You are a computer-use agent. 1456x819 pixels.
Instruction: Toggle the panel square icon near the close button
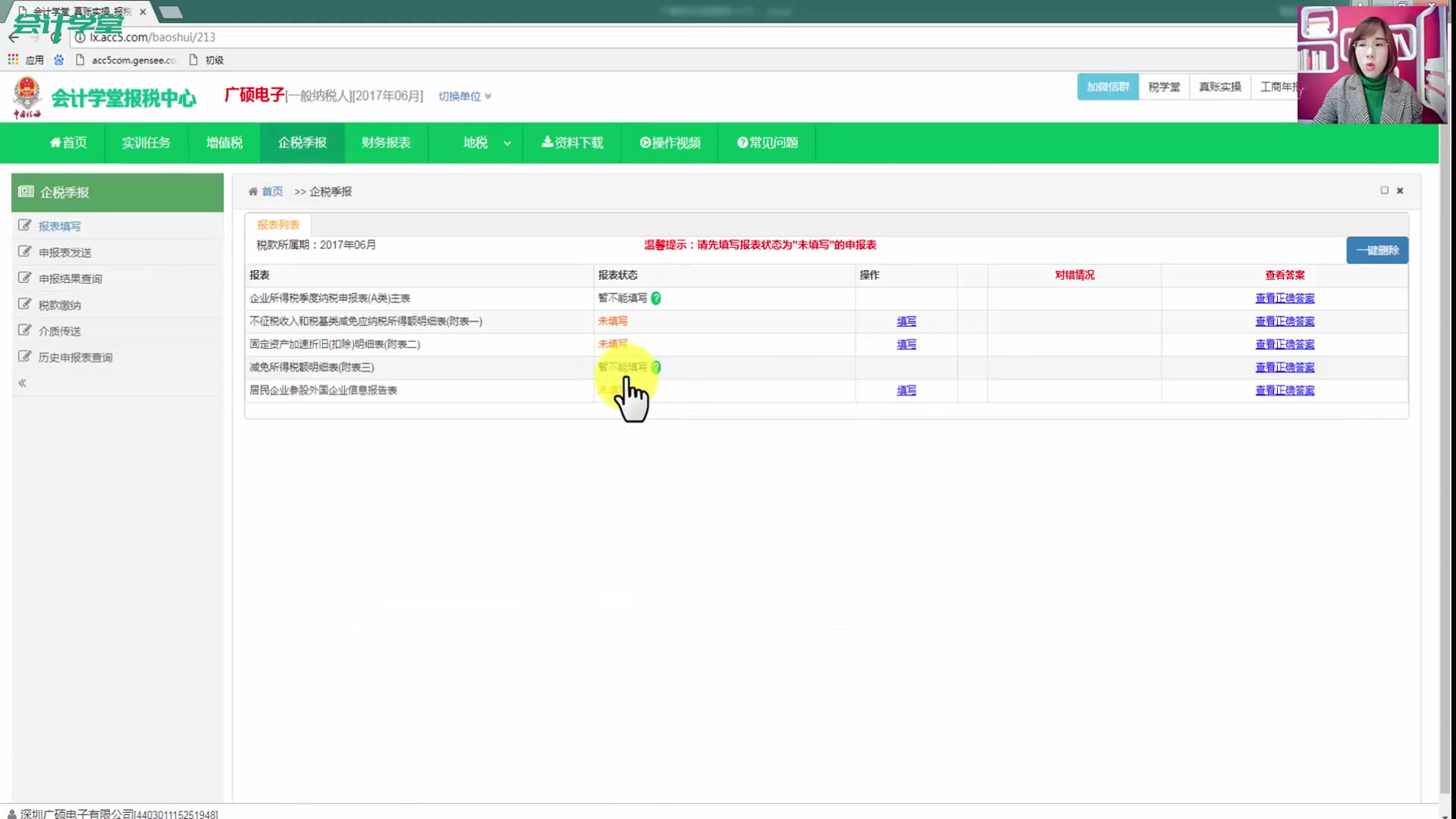[1385, 190]
